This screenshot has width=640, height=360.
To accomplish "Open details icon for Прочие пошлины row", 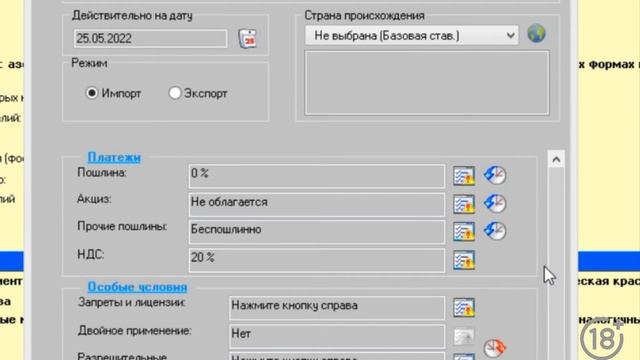I will (x=464, y=231).
